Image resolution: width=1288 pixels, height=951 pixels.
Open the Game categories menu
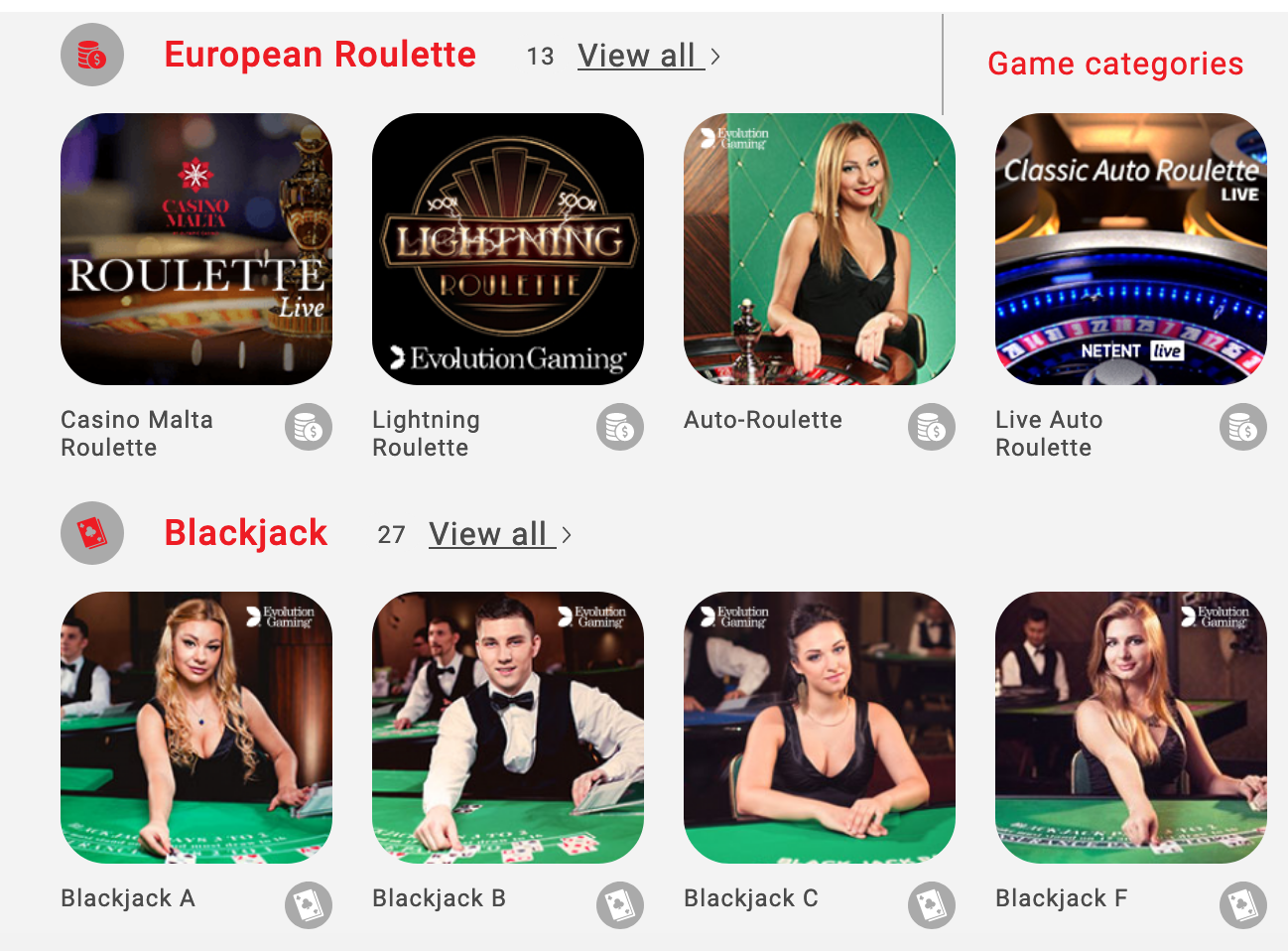tap(1115, 64)
